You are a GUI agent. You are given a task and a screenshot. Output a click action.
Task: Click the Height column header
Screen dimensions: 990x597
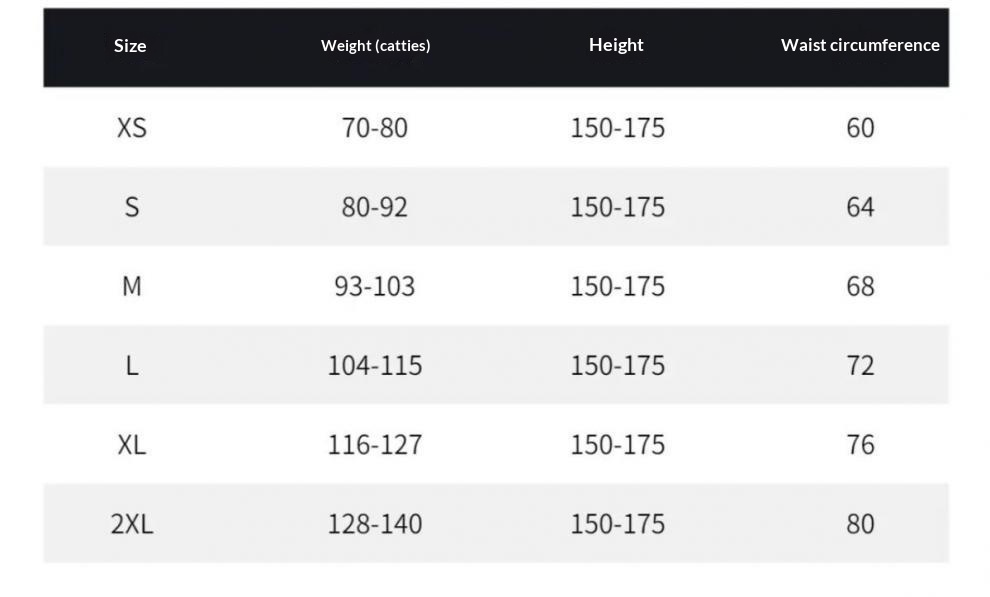616,45
